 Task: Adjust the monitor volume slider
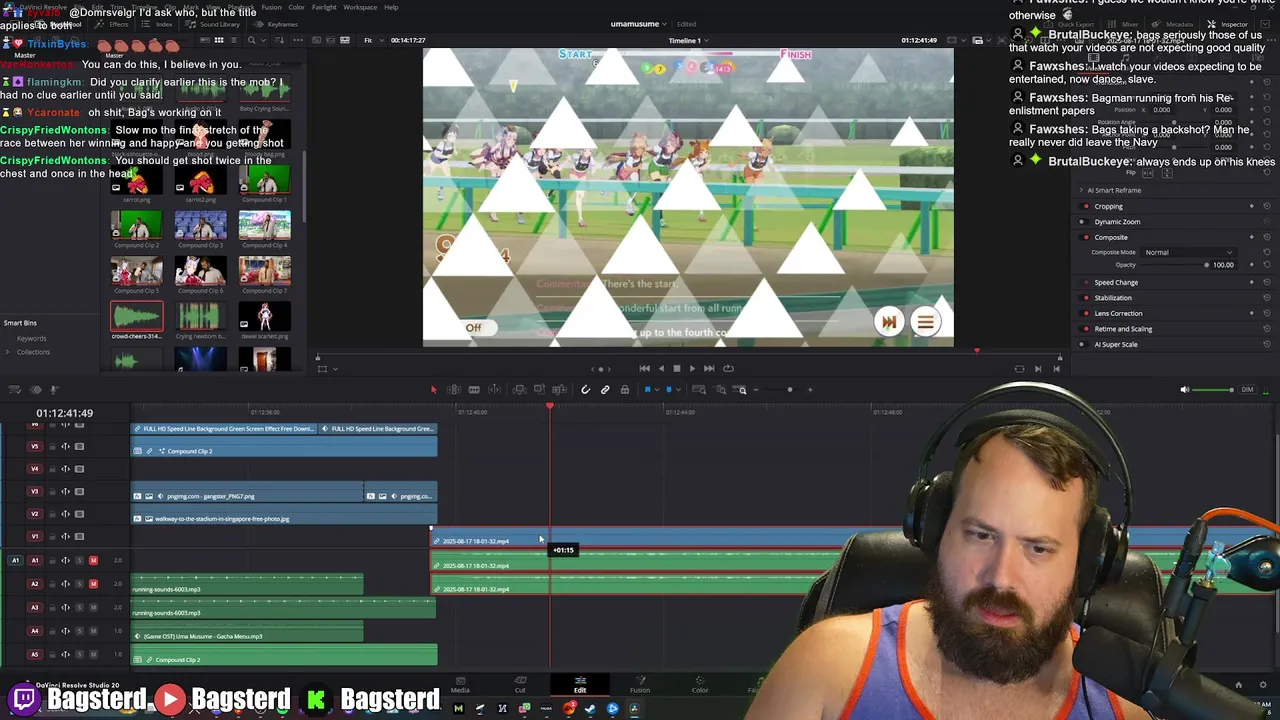(1215, 390)
